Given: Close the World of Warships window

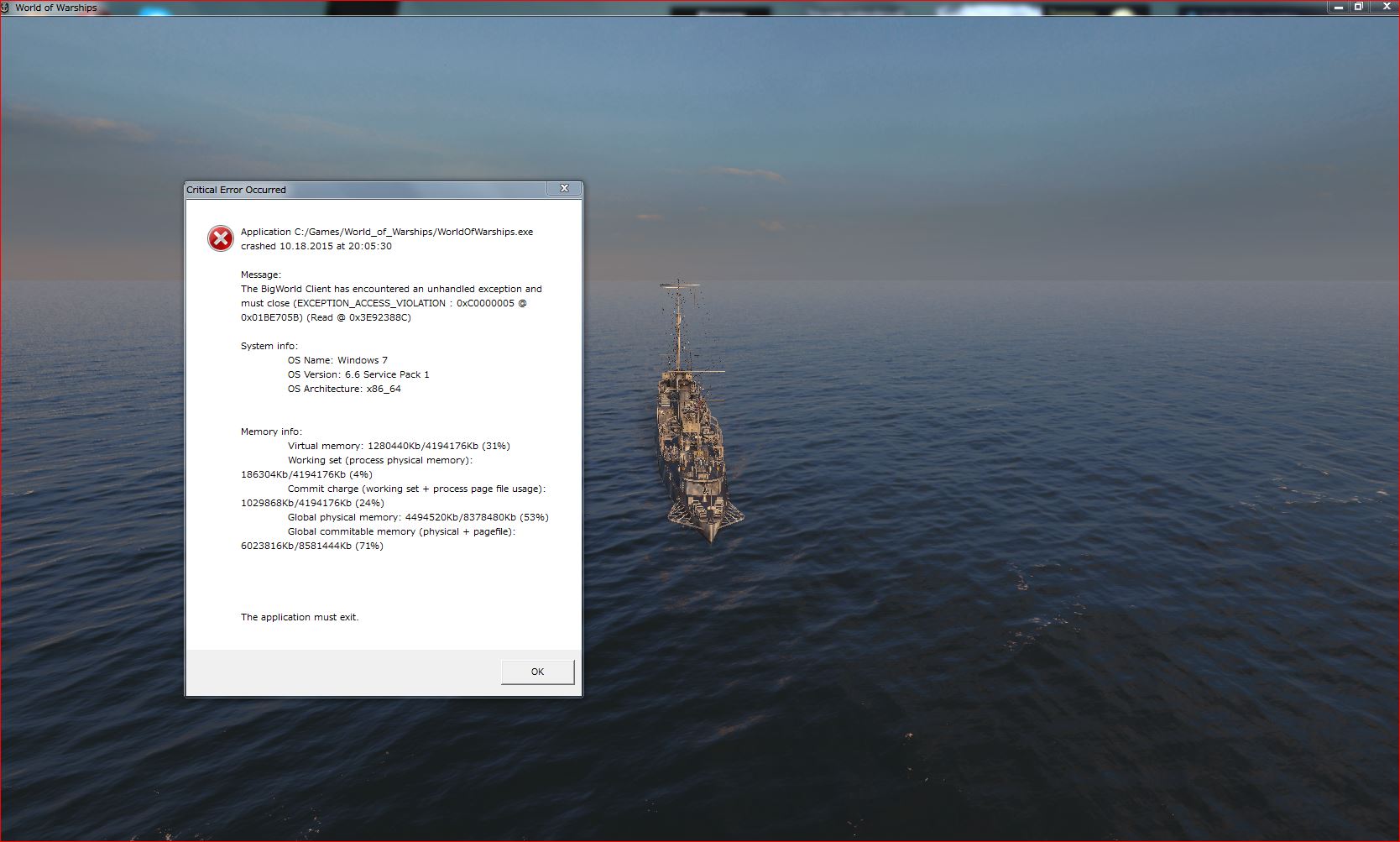Looking at the screenshot, I should pos(1384,7).
